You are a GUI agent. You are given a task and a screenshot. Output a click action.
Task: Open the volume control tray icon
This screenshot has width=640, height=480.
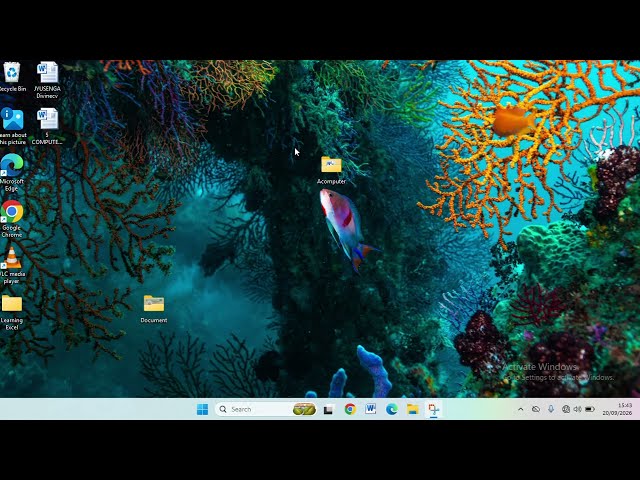coord(577,409)
